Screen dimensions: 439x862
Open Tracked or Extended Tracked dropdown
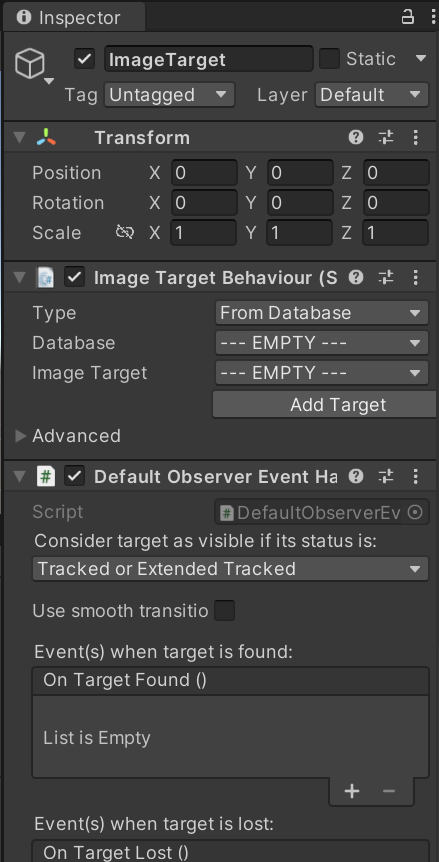(230, 568)
